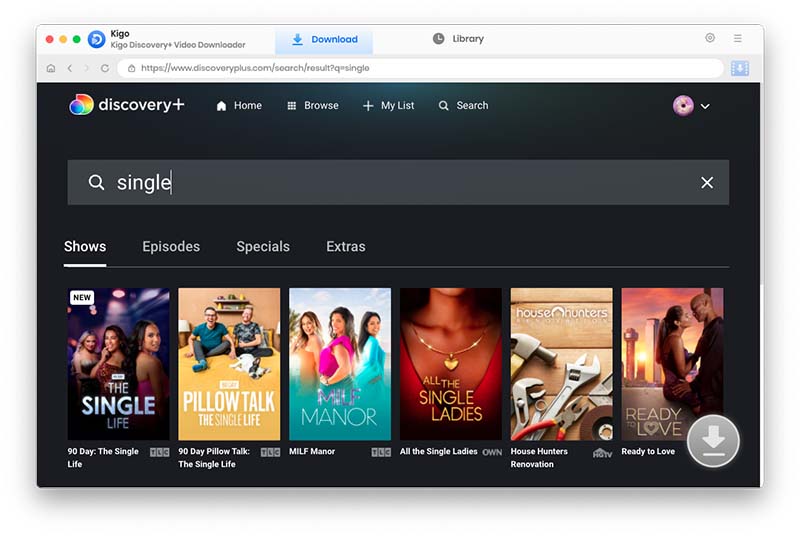This screenshot has width=800, height=536.
Task: Open the hamburger menu icon
Action: pos(738,38)
